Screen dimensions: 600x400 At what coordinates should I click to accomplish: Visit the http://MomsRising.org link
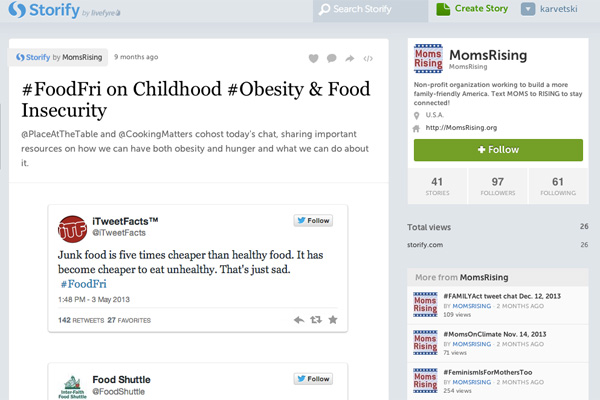click(x=461, y=128)
